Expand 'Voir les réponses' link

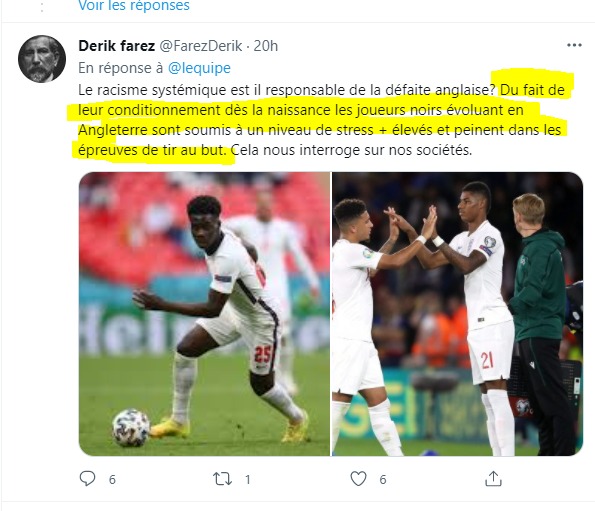click(x=134, y=6)
